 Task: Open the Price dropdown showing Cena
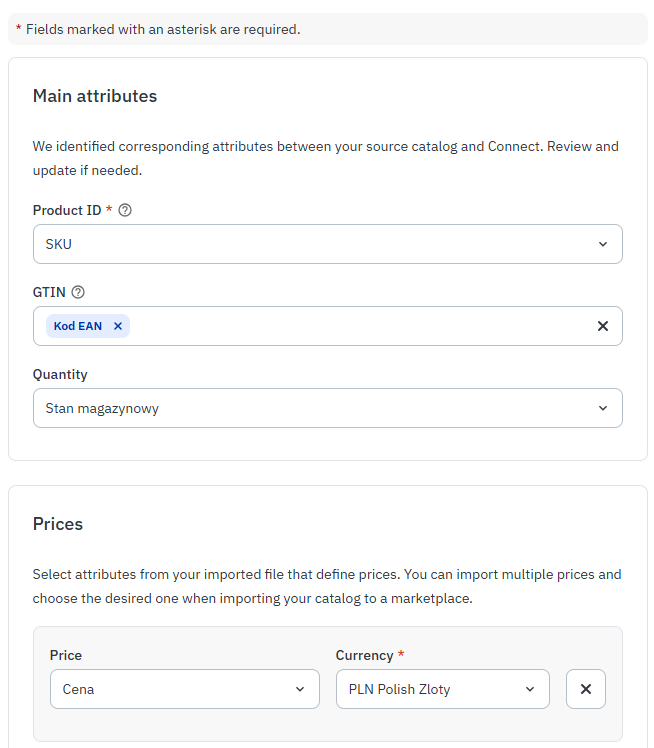click(170, 689)
